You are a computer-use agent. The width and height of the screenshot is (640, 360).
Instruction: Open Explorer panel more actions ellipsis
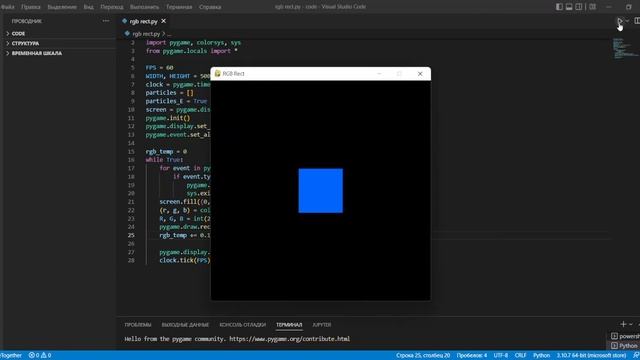click(106, 21)
